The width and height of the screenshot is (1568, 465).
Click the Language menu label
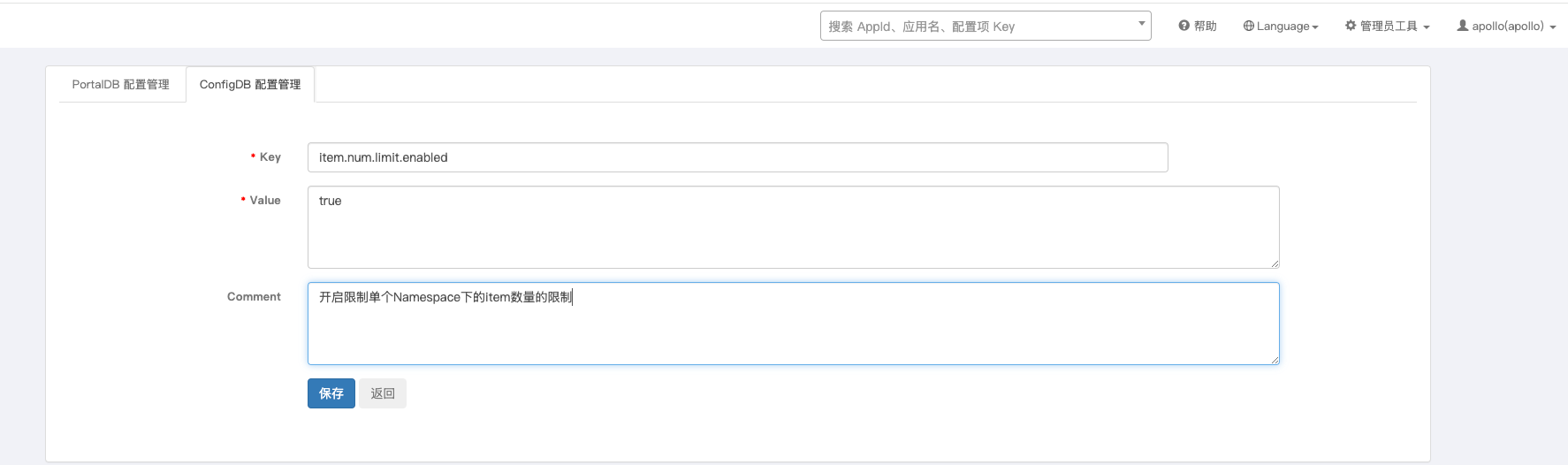pos(1283,26)
